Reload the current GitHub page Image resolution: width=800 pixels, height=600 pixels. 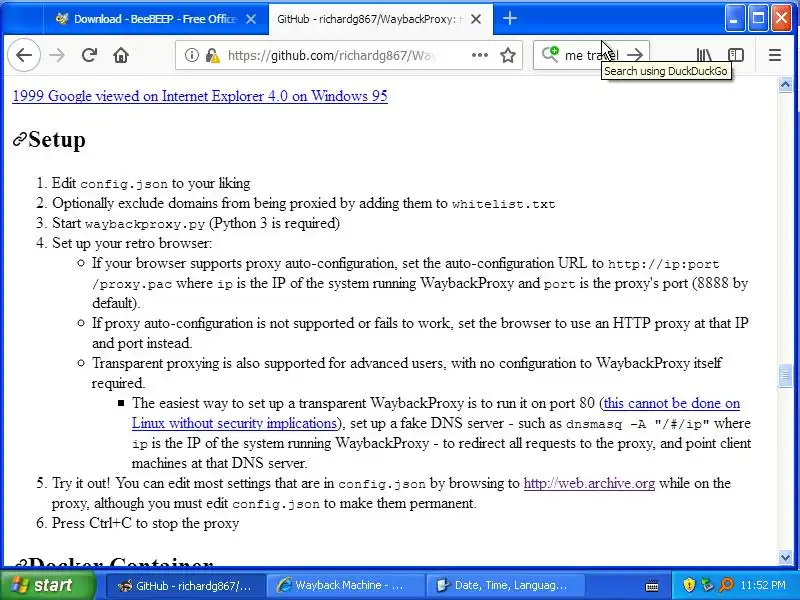click(89, 55)
